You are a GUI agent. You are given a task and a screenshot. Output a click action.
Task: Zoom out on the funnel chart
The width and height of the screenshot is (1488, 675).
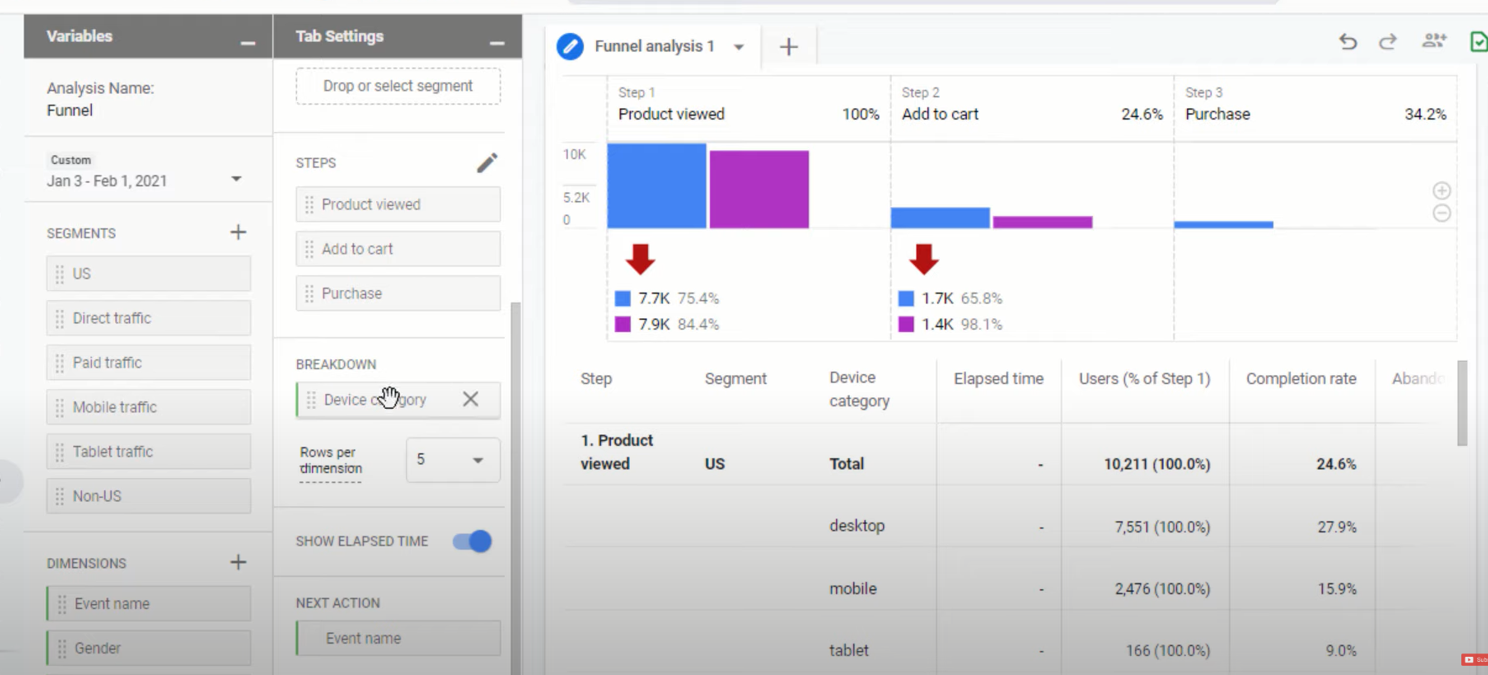1441,213
